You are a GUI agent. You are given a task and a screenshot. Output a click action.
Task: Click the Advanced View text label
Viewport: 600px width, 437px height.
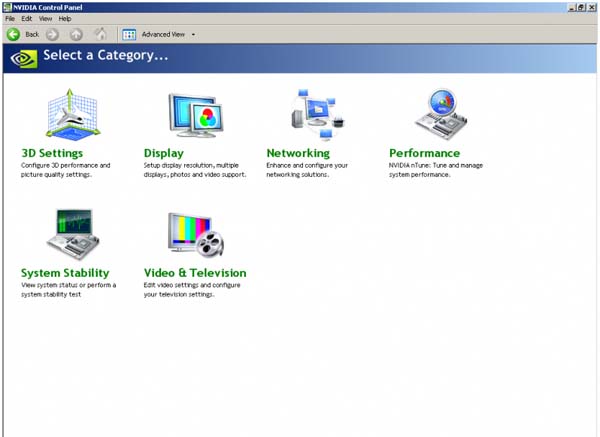click(x=163, y=34)
